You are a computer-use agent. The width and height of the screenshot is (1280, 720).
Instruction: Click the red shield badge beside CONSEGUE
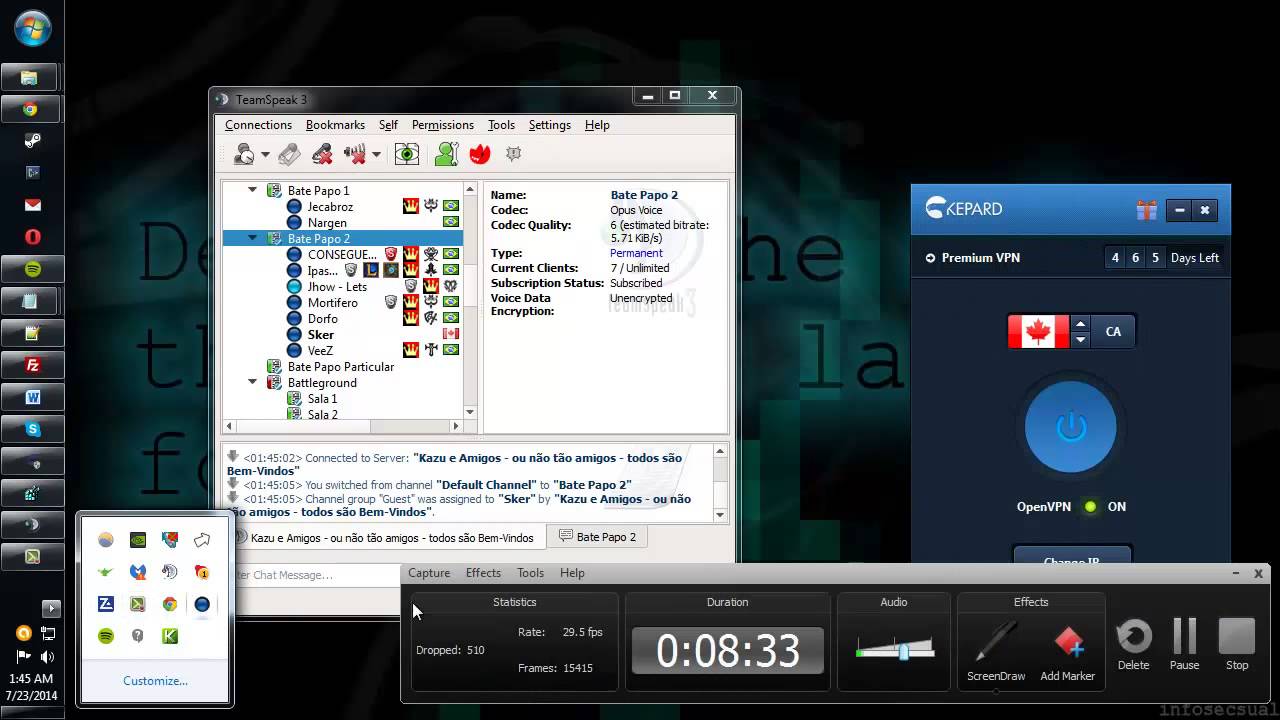(x=391, y=254)
